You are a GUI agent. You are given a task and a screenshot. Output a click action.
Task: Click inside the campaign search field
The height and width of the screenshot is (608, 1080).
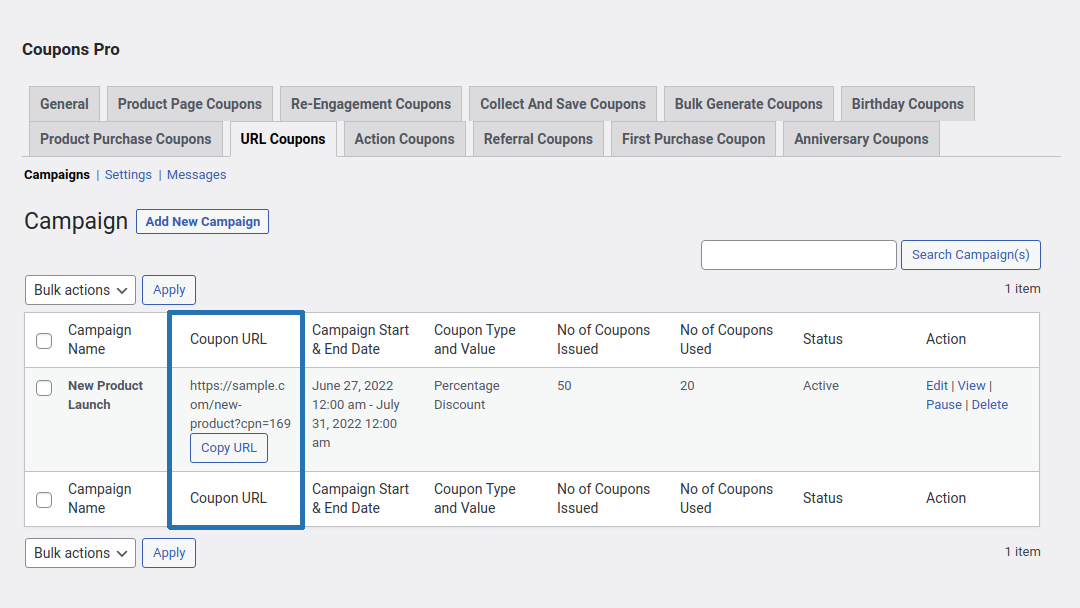coord(798,255)
